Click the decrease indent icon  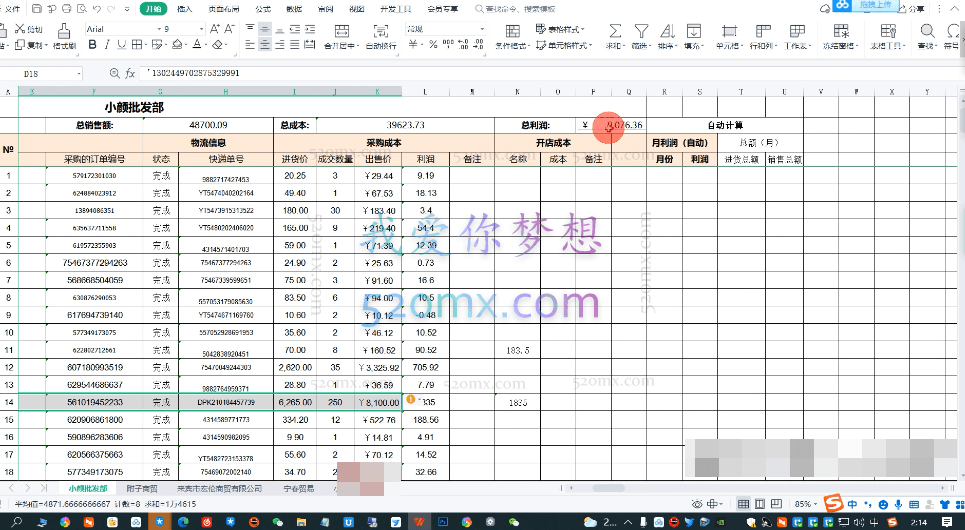coord(295,29)
